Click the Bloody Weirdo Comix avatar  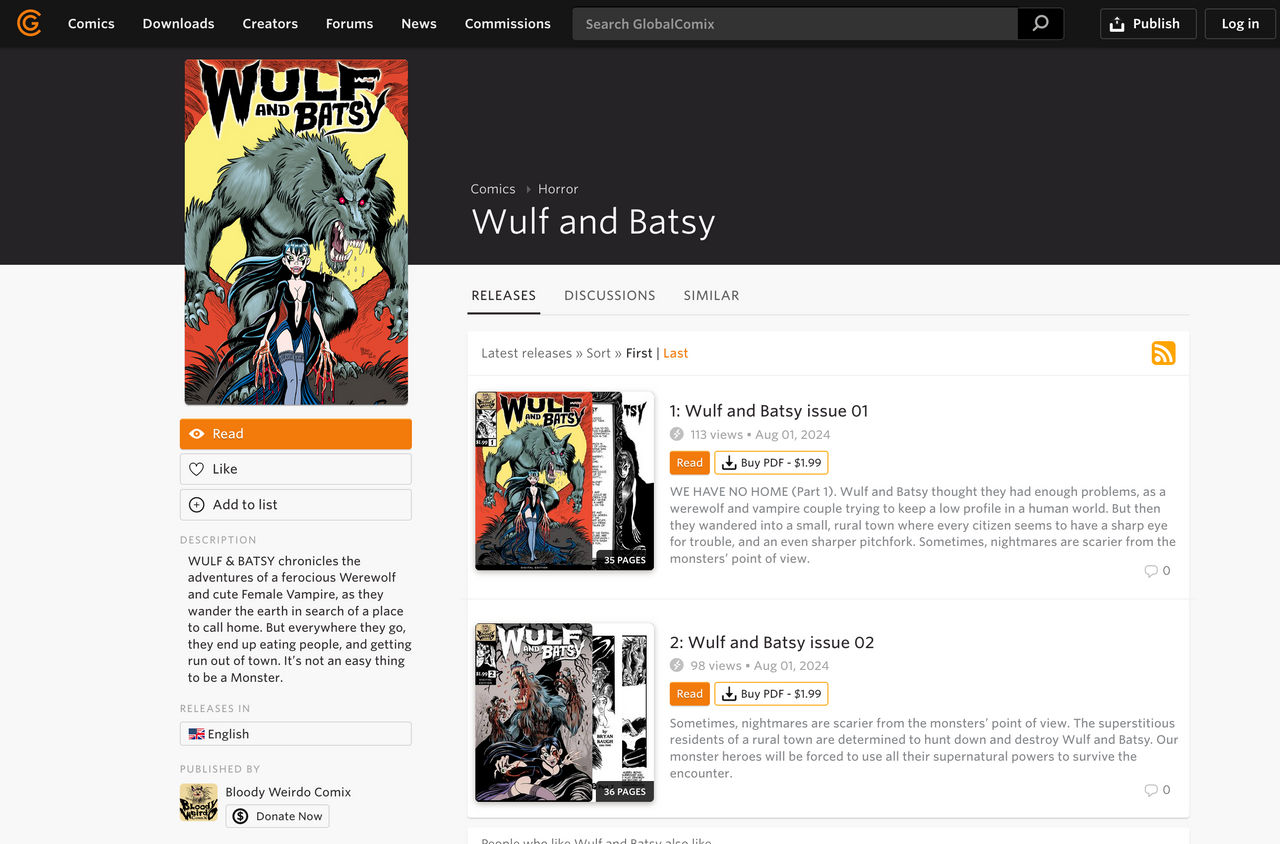(198, 803)
